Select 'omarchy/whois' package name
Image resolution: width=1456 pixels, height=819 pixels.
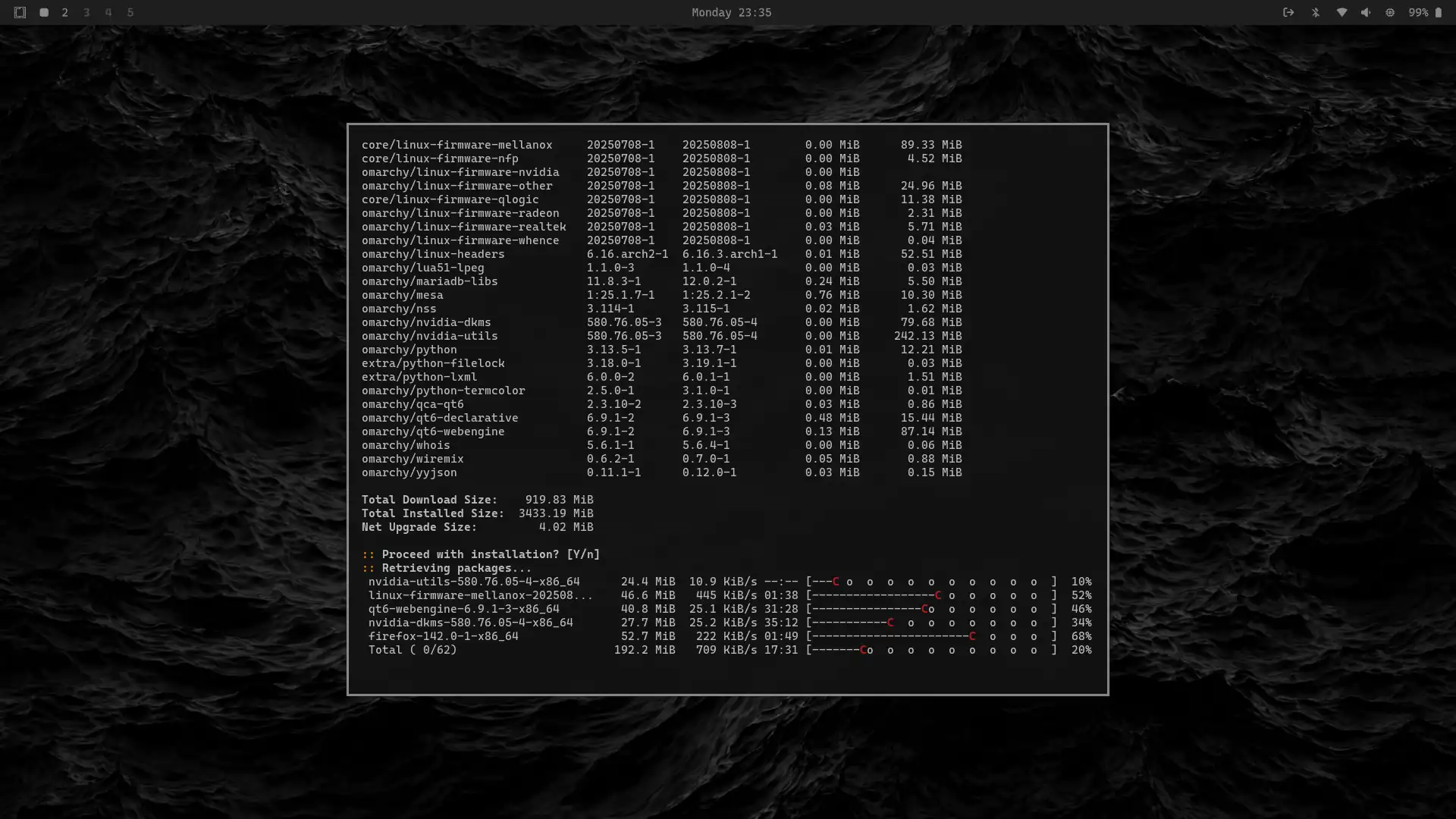406,445
